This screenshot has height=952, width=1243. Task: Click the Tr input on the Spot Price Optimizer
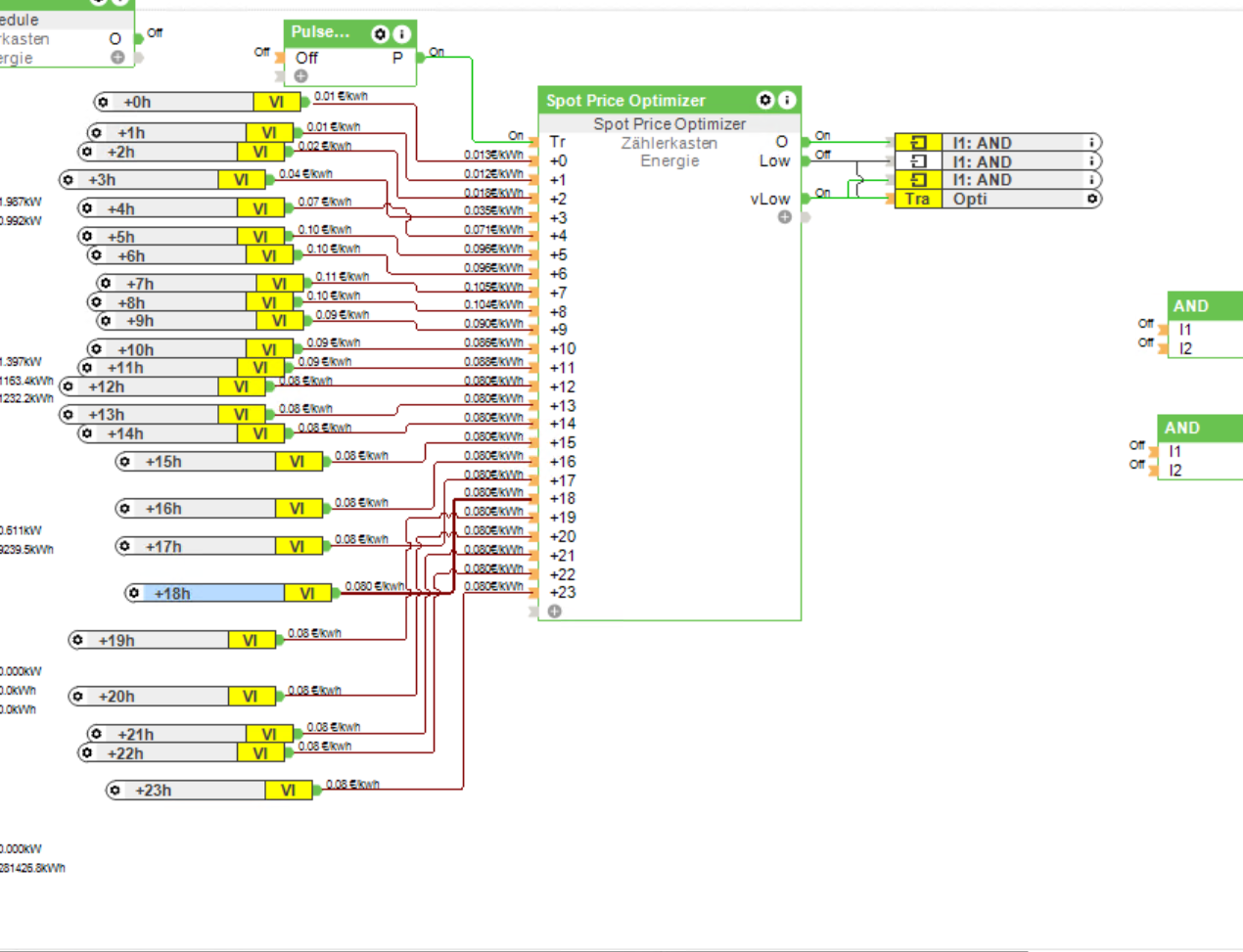point(557,142)
